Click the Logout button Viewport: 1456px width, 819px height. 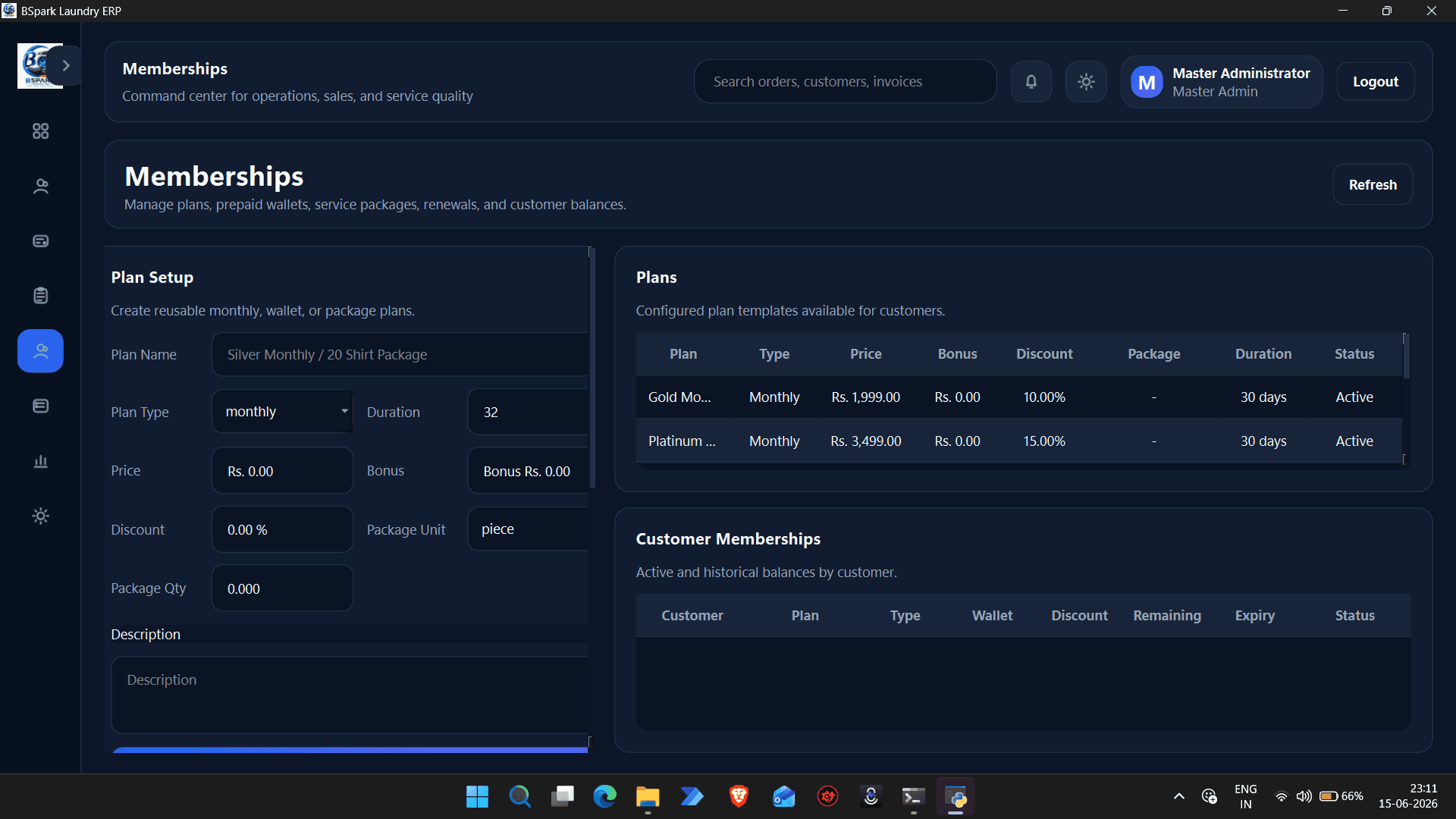(x=1376, y=81)
